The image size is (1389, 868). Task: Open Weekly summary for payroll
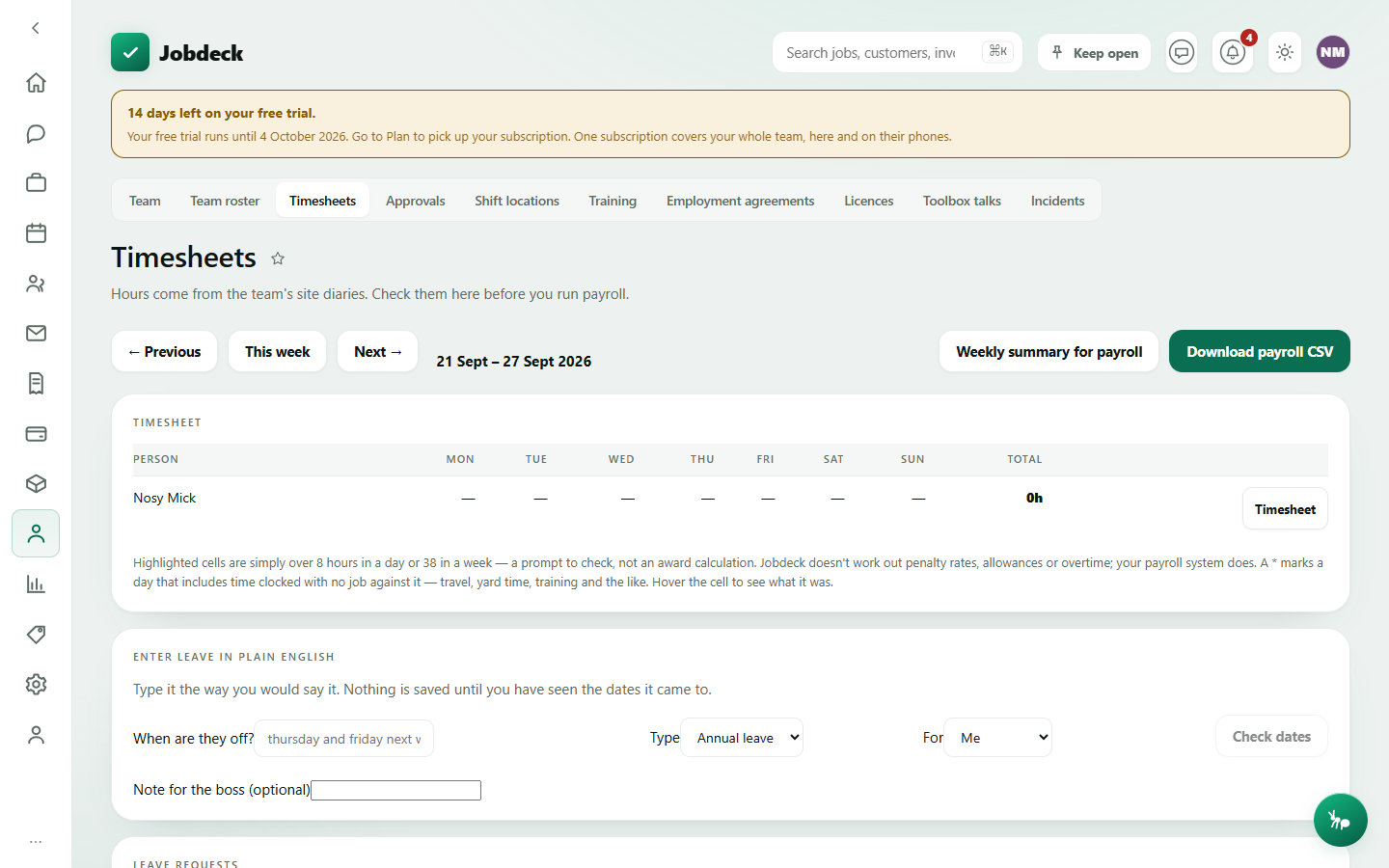point(1049,351)
